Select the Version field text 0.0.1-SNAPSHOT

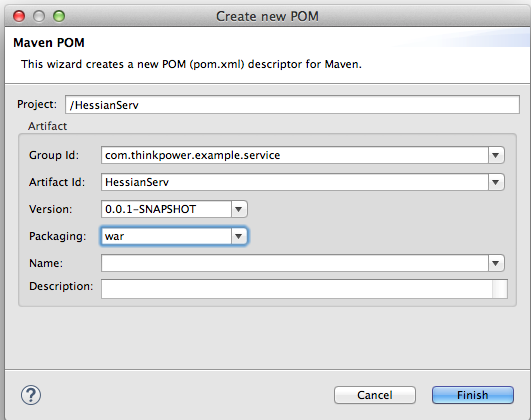pyautogui.click(x=150, y=209)
